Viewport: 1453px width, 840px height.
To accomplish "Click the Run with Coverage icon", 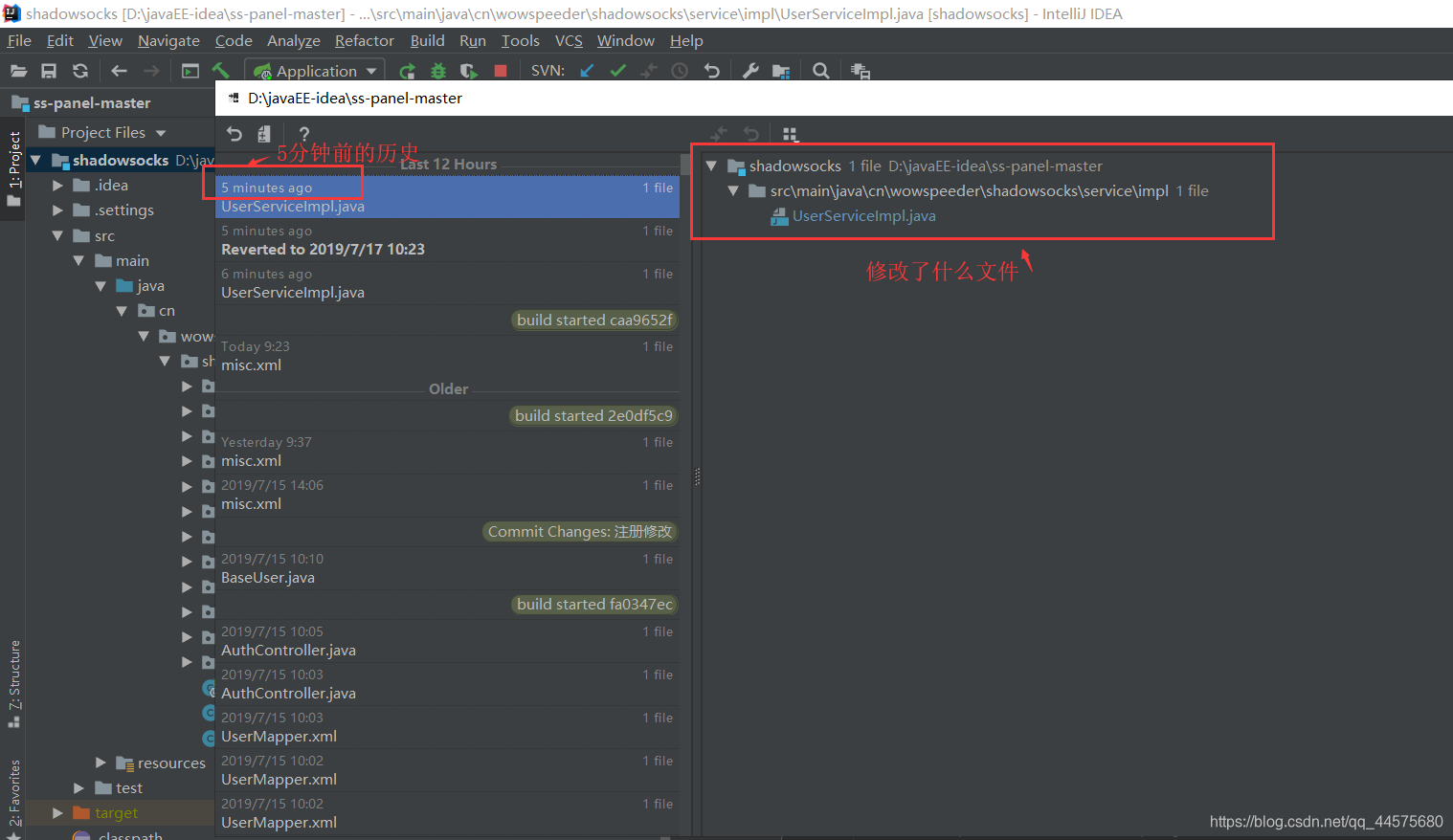I will coord(468,71).
